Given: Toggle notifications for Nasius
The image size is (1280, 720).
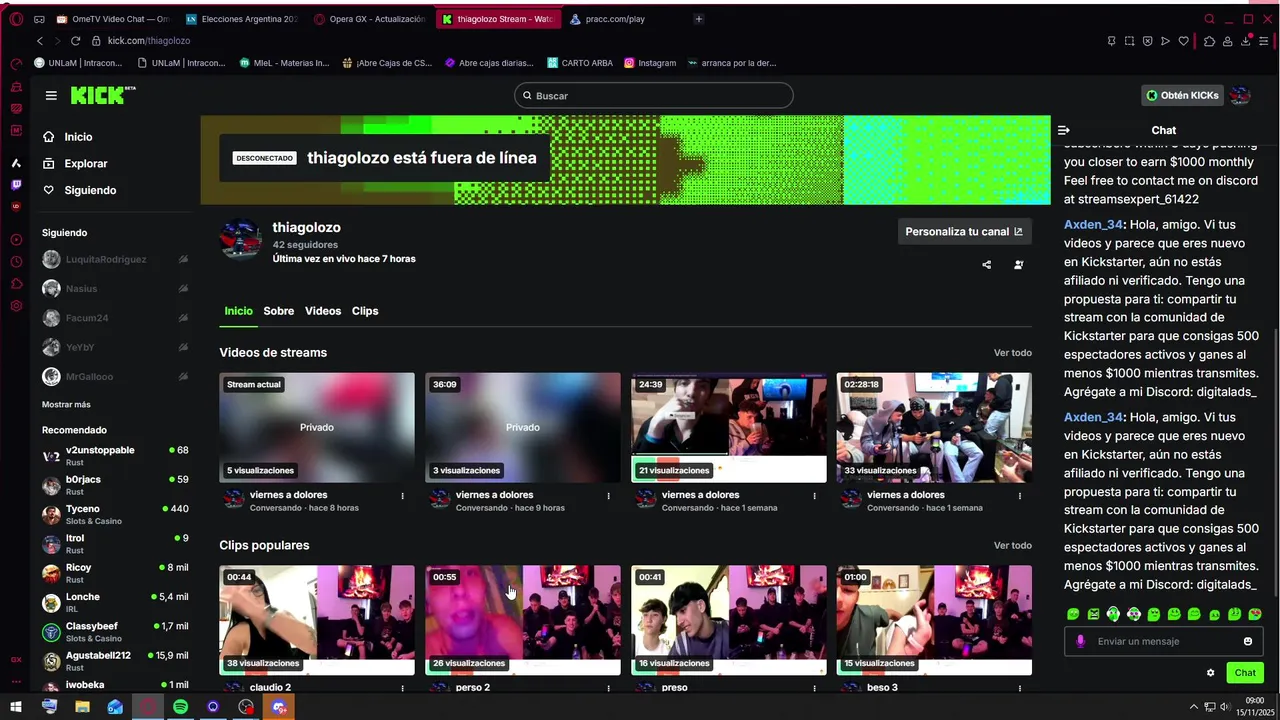Looking at the screenshot, I should [x=183, y=288].
